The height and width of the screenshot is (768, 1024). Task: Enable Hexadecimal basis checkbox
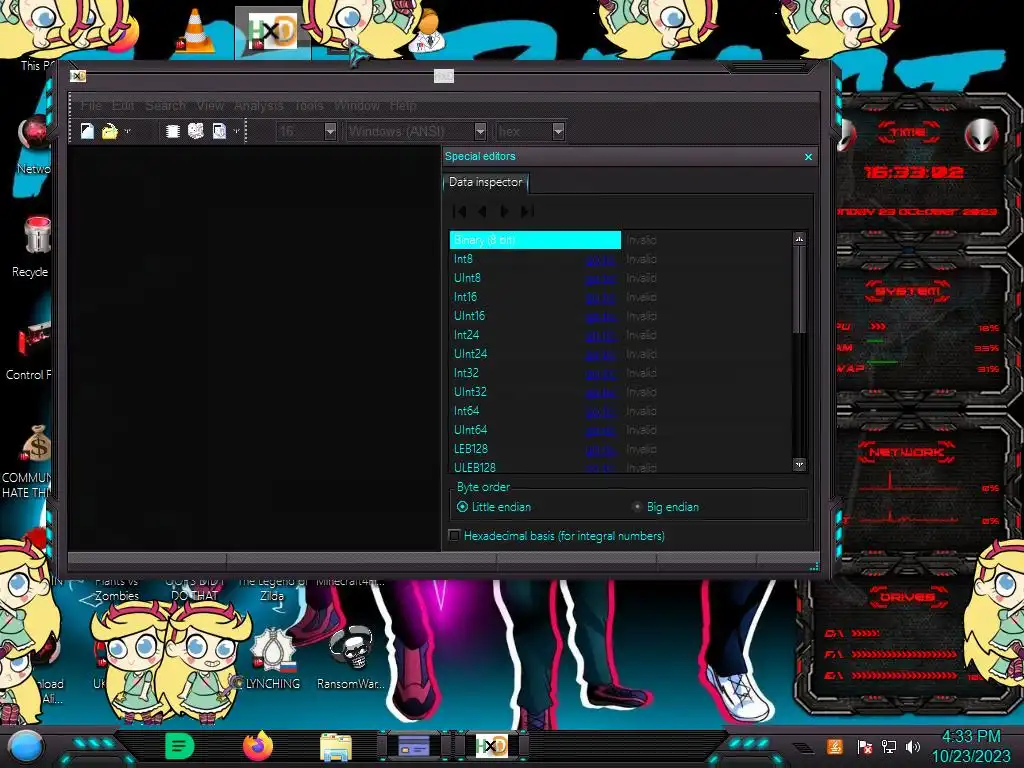[x=455, y=536]
